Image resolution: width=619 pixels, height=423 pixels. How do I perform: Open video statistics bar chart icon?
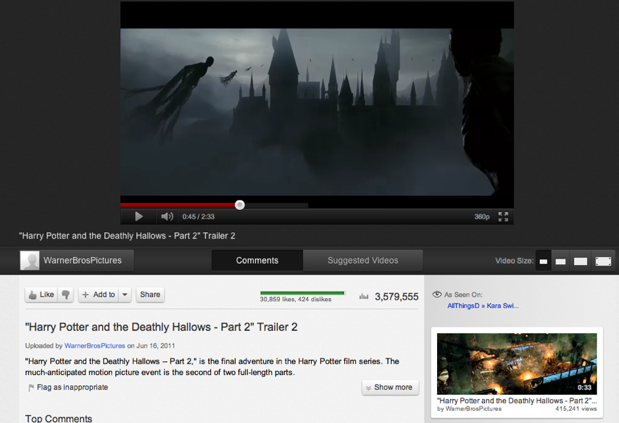(x=364, y=296)
